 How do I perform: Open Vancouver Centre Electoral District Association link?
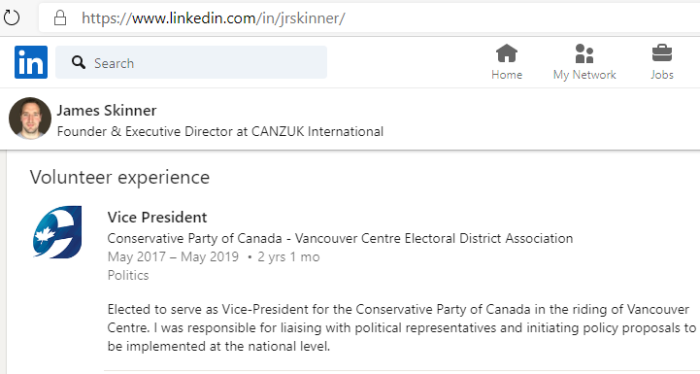(340, 238)
